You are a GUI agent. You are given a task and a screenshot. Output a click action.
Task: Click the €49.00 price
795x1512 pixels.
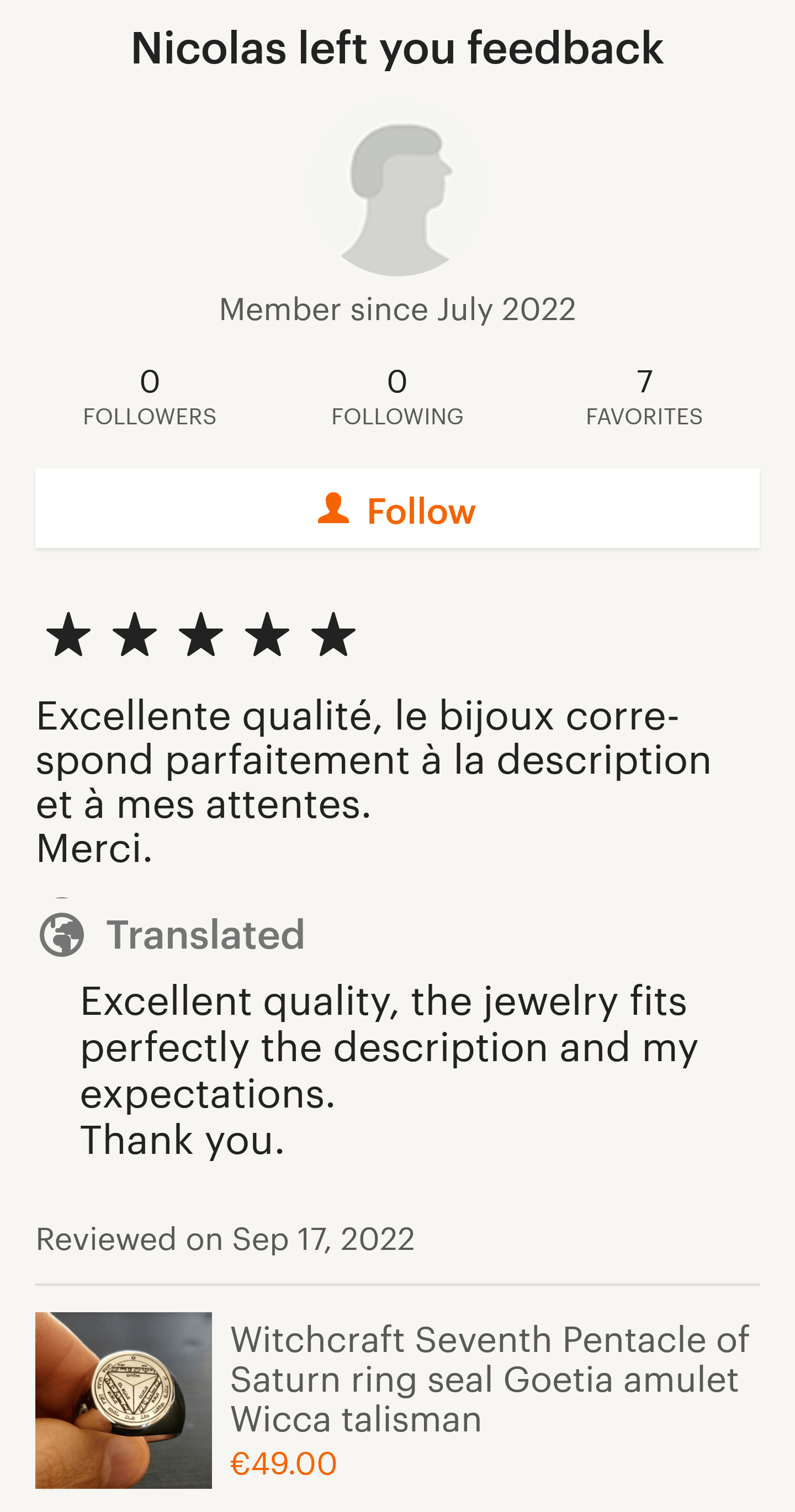tap(284, 1463)
